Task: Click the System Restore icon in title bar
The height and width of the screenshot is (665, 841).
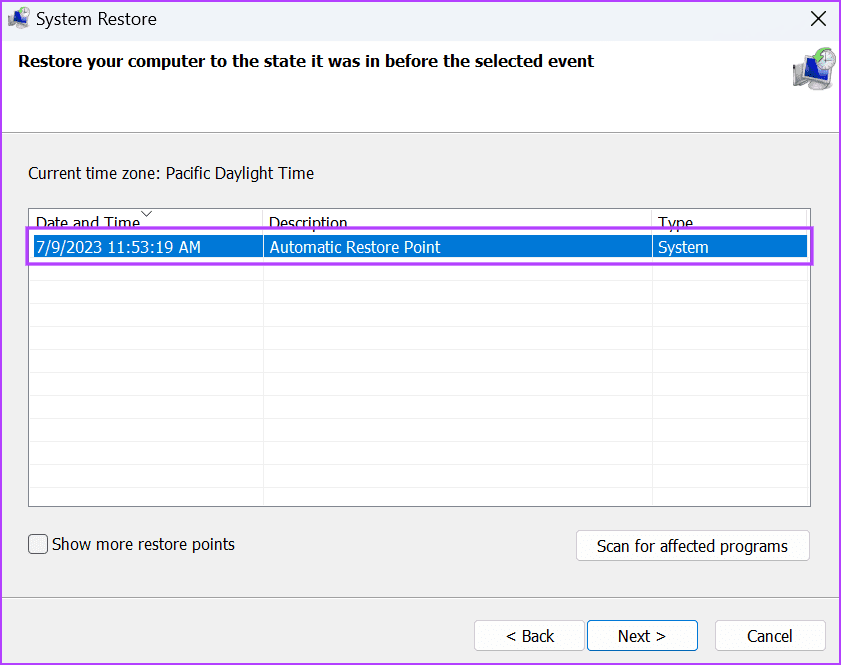Action: coord(18,18)
